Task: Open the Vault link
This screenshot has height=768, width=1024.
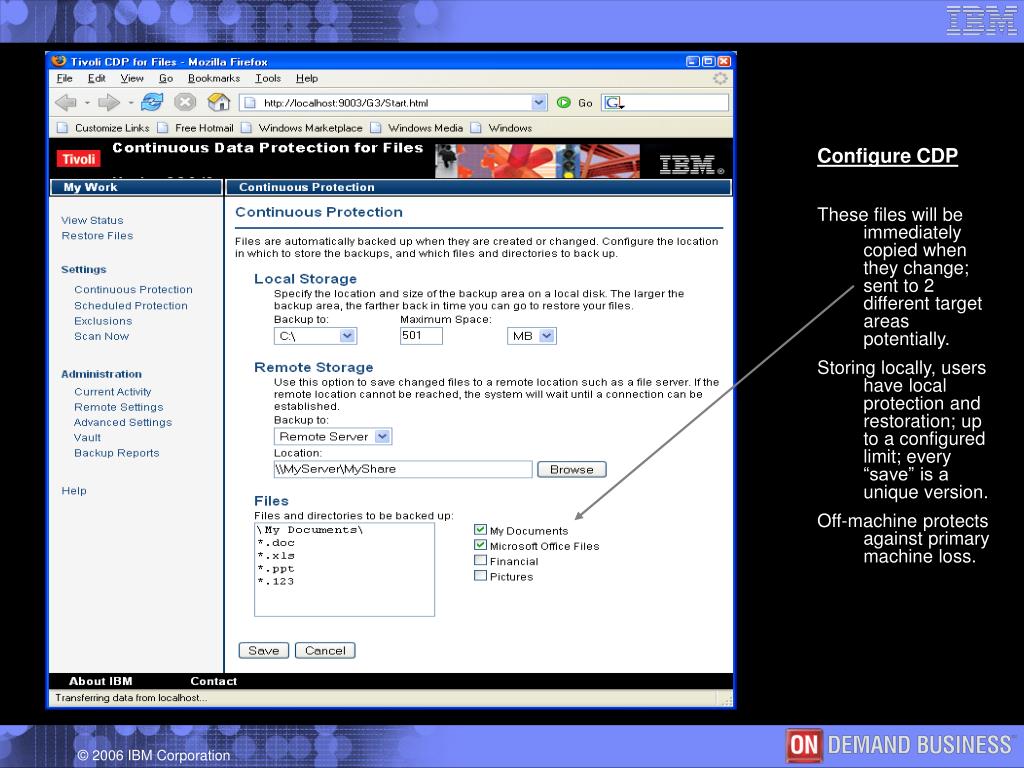Action: tap(88, 438)
